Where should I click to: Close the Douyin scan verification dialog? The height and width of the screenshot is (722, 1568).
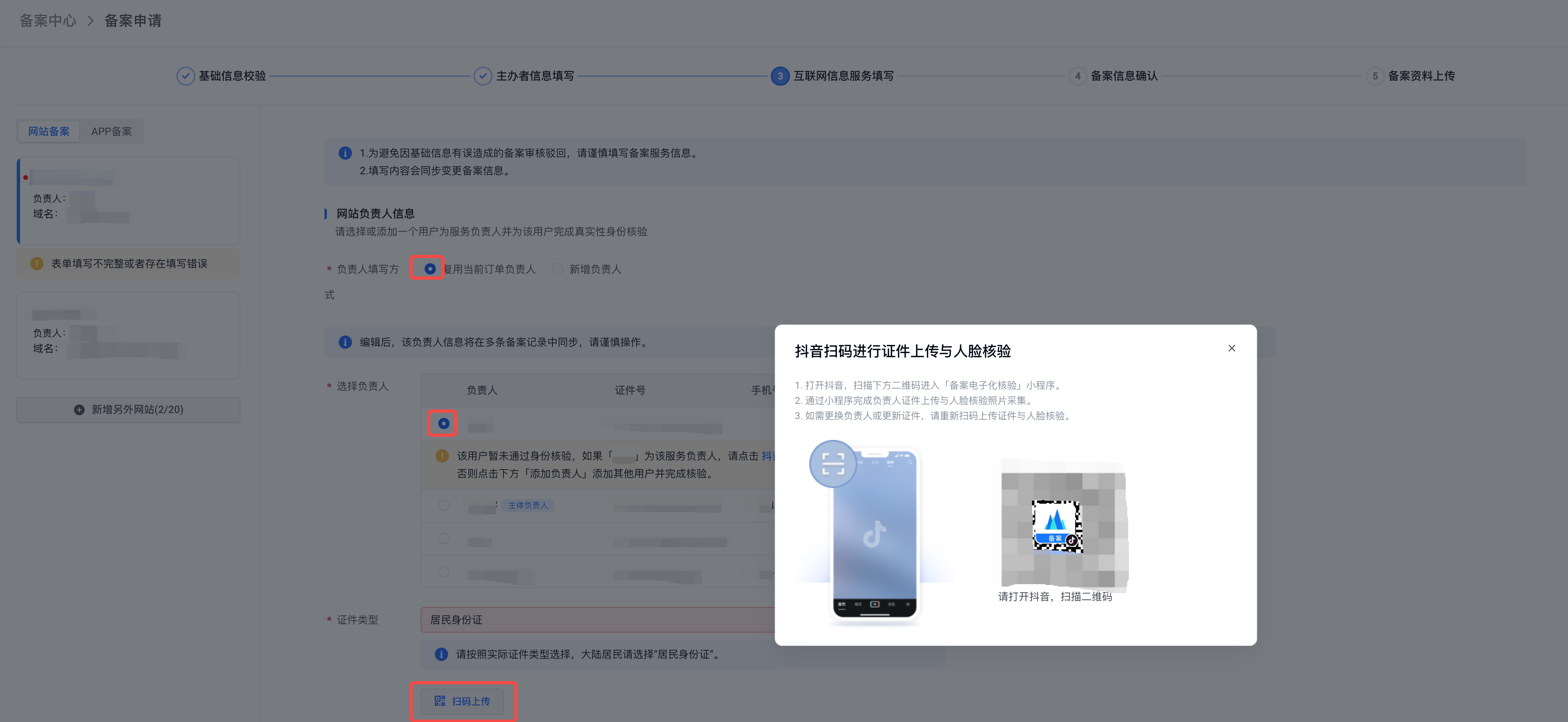1231,348
